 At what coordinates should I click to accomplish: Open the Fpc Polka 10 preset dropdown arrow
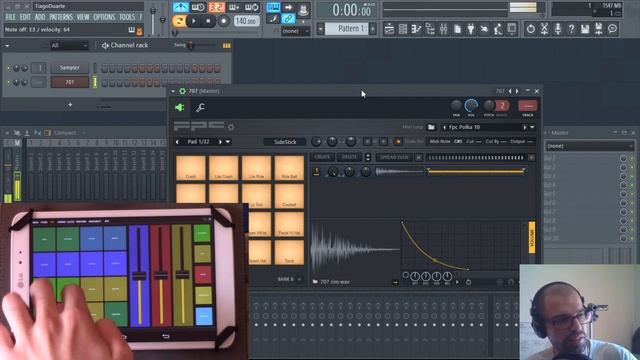tap(532, 127)
